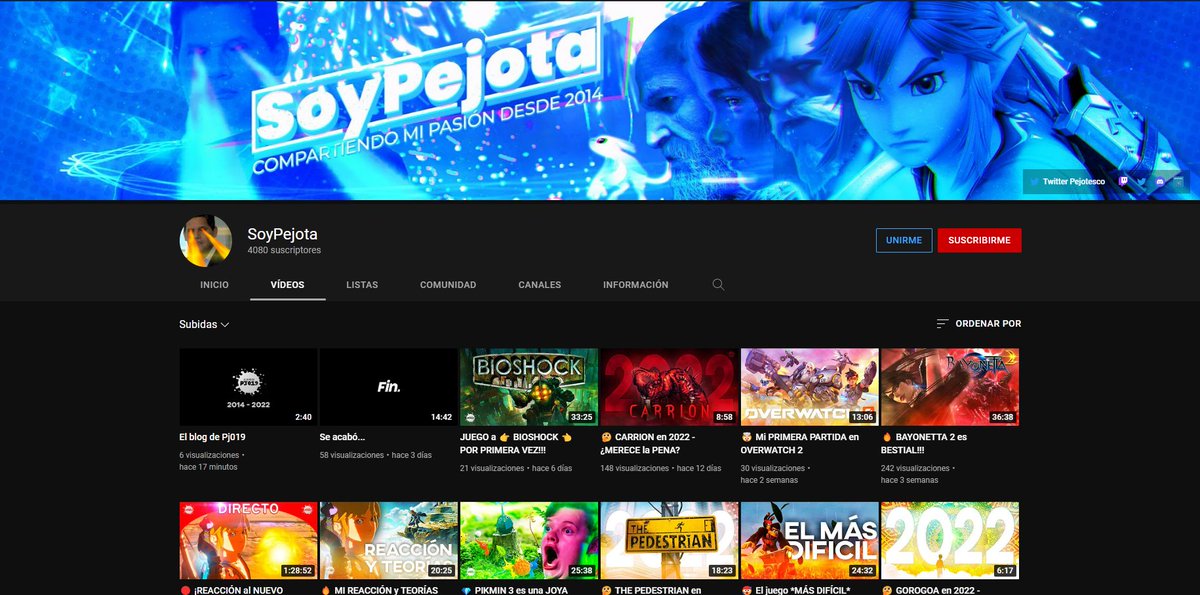
Task: Click '148 visualizaciones · hace 12 días' text
Action: pyautogui.click(x=661, y=467)
